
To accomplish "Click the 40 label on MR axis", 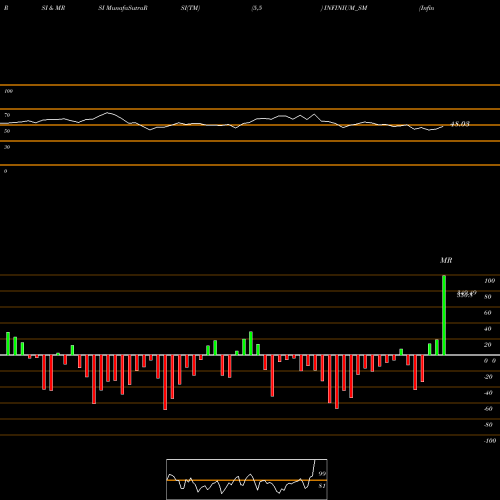I will point(488,329).
